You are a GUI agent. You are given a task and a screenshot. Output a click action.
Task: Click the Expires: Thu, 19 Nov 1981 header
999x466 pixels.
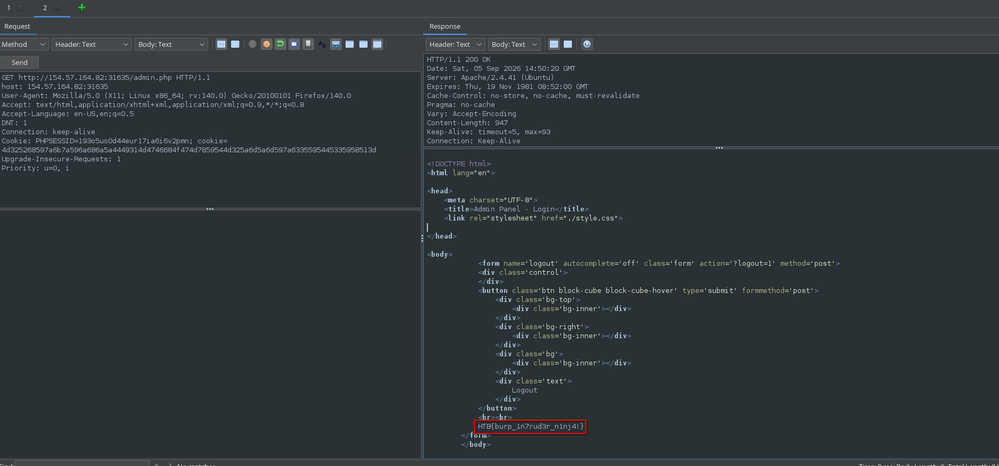(507, 87)
